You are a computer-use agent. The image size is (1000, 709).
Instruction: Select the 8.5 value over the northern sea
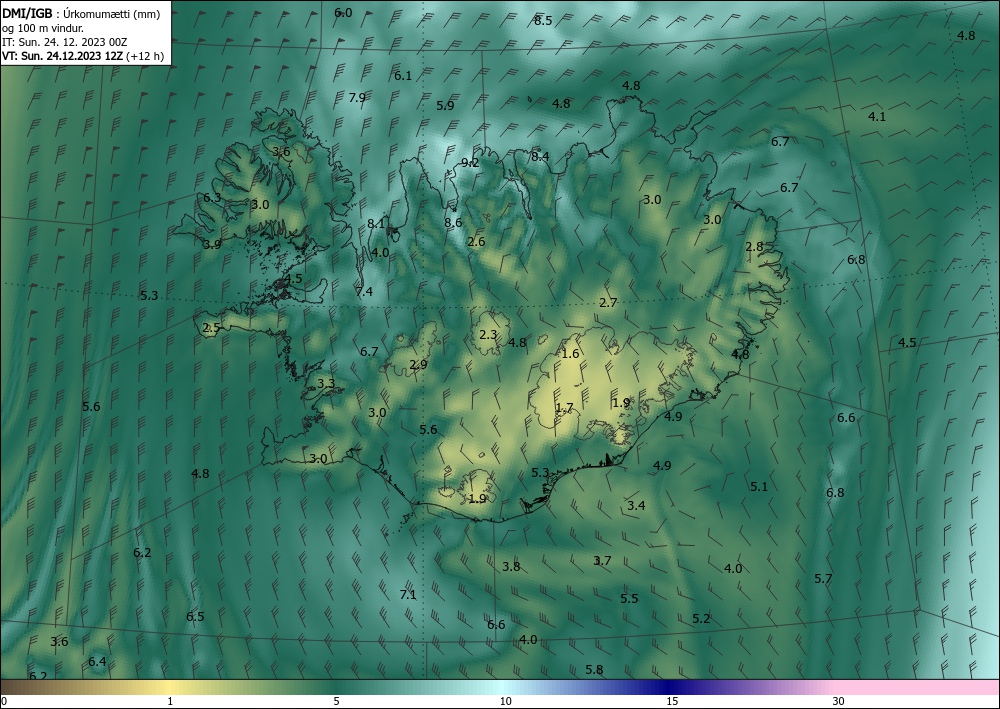pos(543,21)
